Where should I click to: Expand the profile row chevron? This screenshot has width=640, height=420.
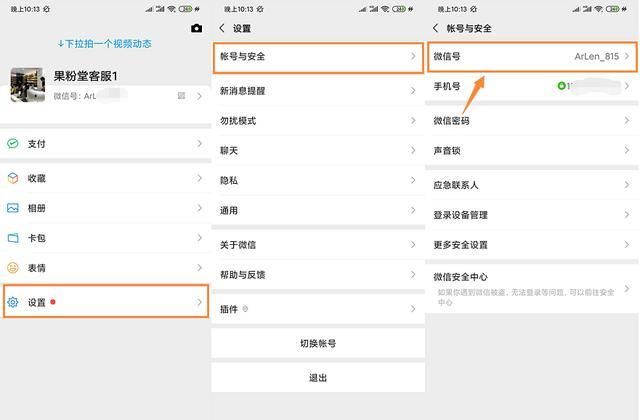point(199,96)
